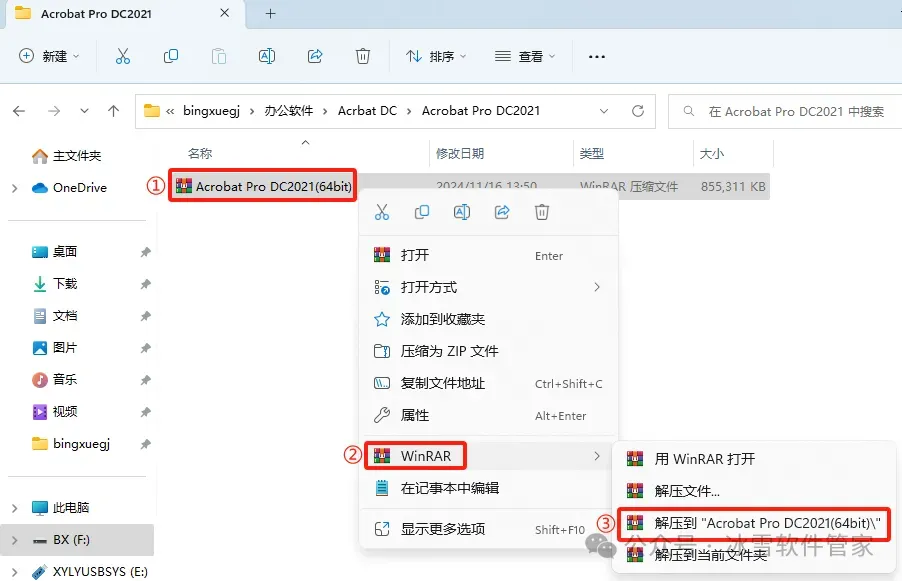Click the context menu Share icon
Screen dimensions: 902x581
pyautogui.click(x=502, y=212)
